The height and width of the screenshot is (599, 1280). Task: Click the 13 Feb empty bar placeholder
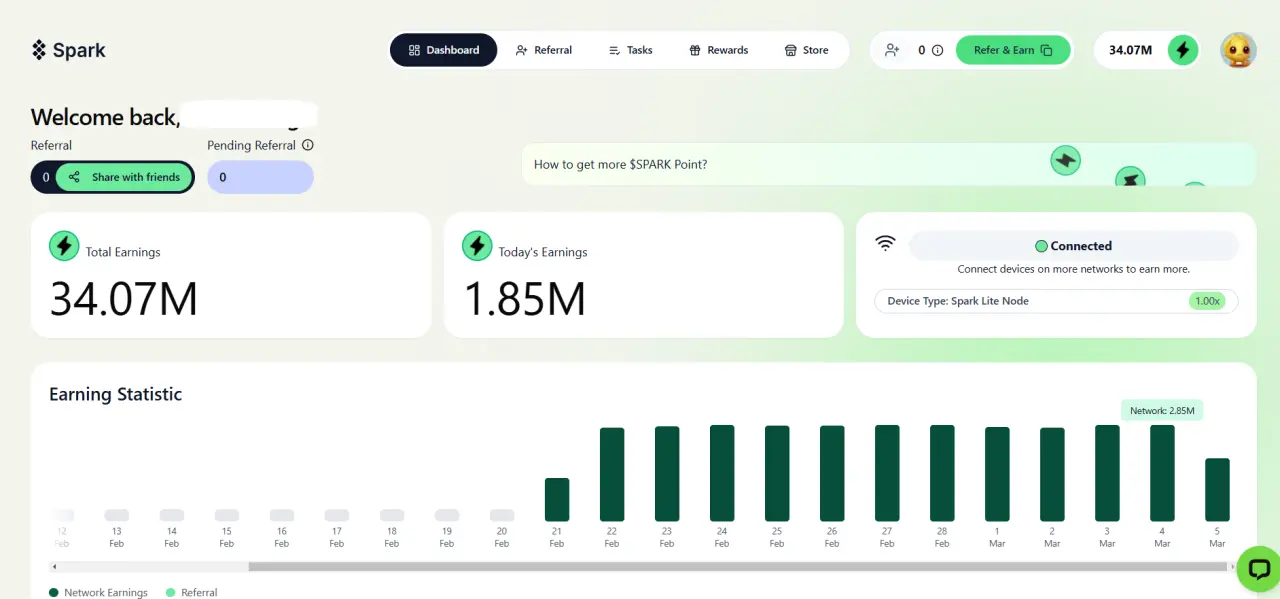coord(117,515)
